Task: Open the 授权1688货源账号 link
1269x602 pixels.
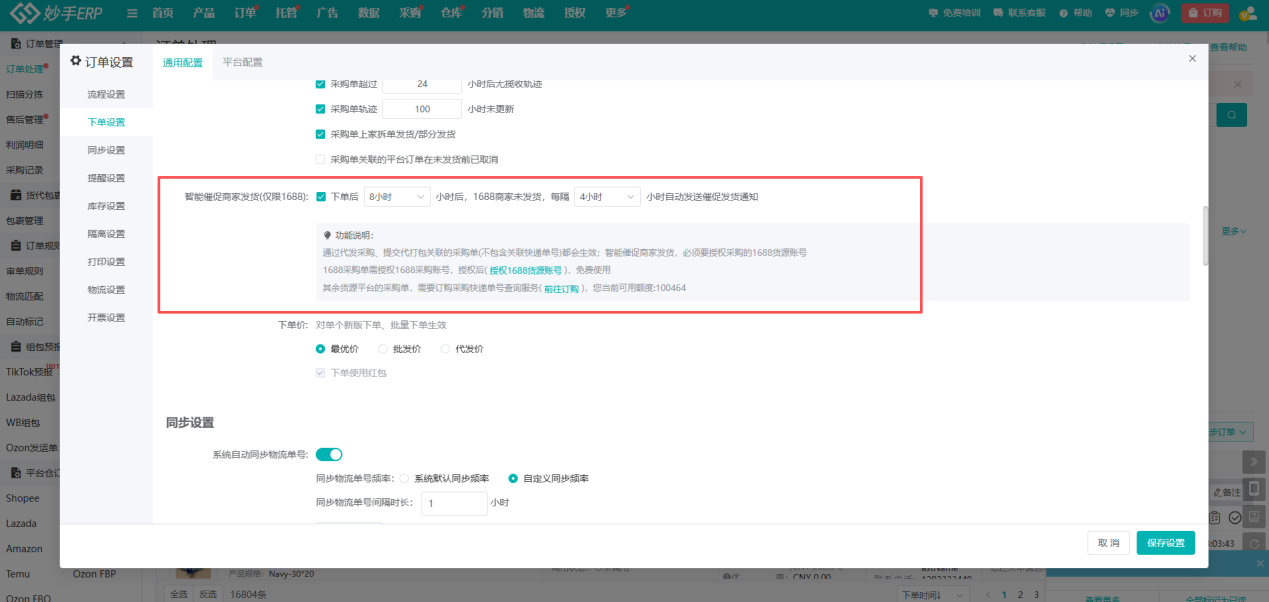Action: [x=527, y=270]
